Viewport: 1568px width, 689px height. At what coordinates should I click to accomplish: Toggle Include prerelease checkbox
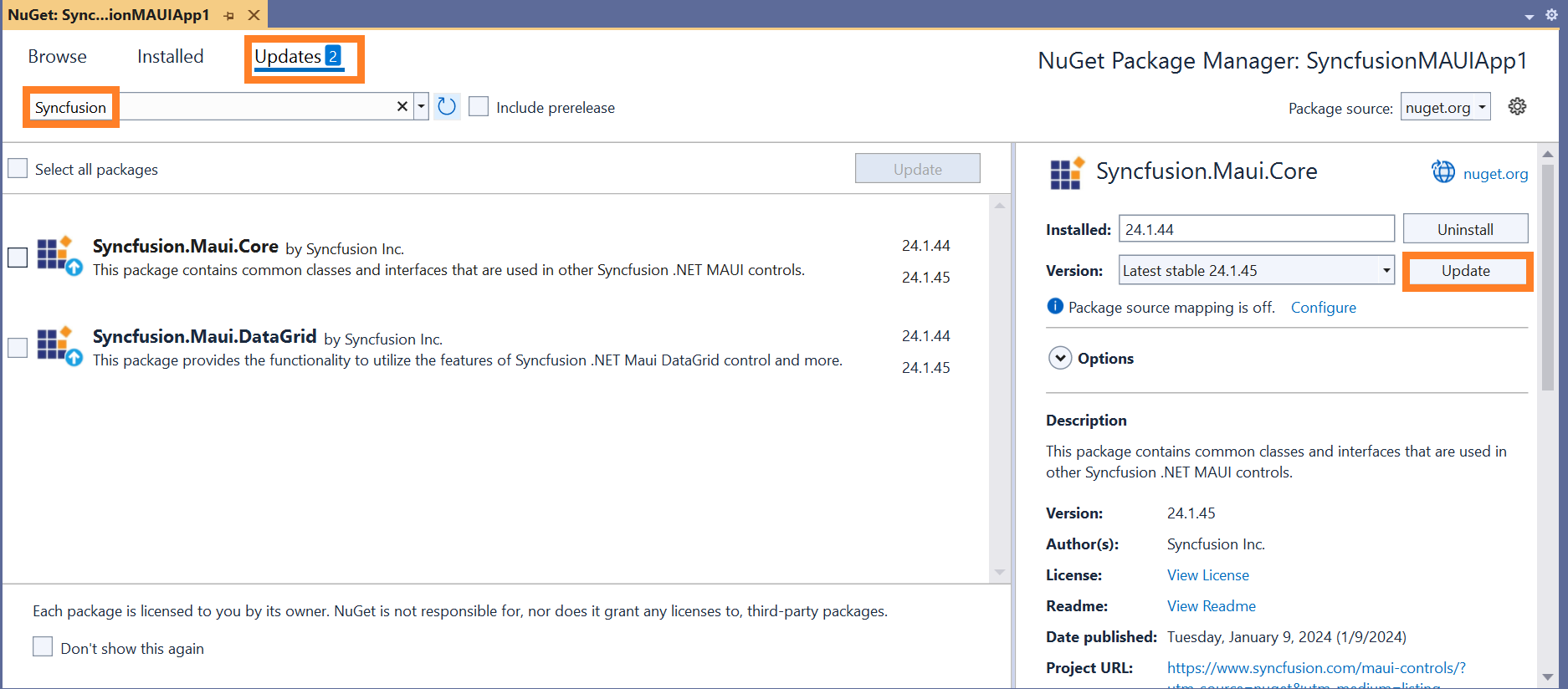coord(479,106)
